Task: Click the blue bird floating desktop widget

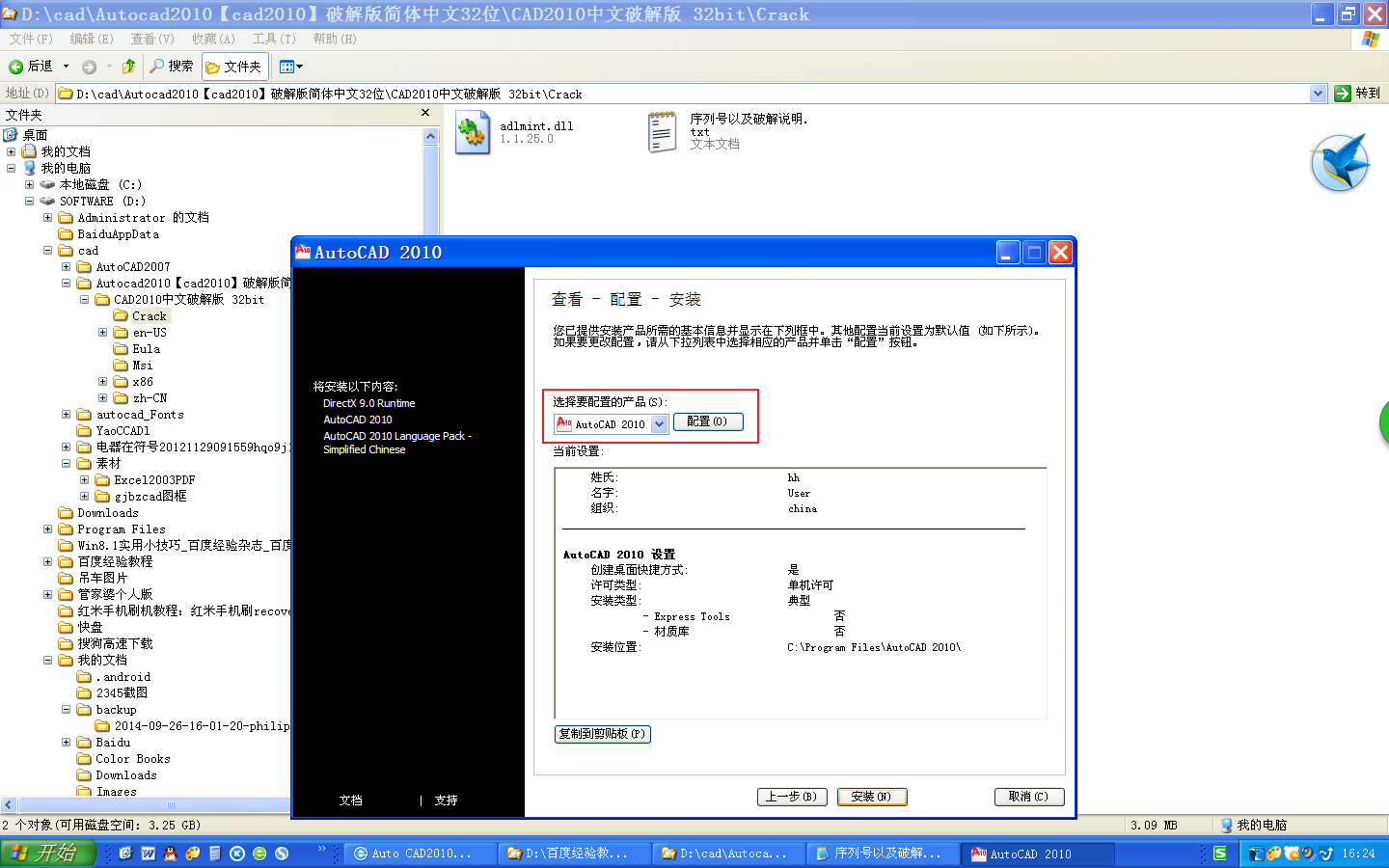Action: point(1341,162)
